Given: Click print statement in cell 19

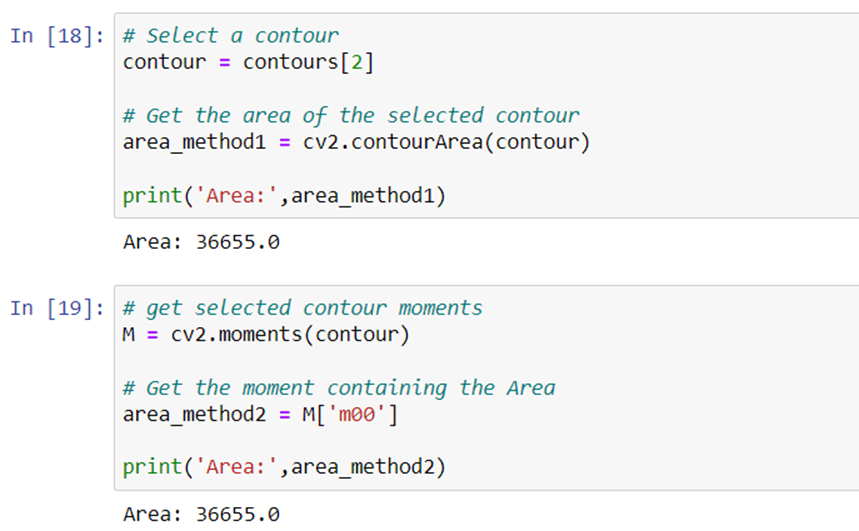Looking at the screenshot, I should point(284,467).
